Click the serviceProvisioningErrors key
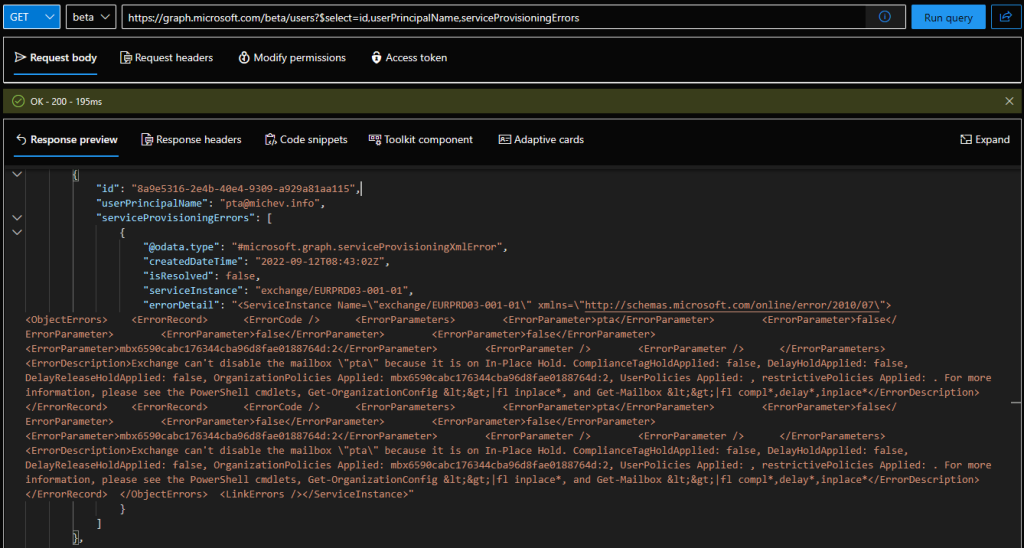Screen dimensions: 1024x548 pyautogui.click(x=176, y=218)
